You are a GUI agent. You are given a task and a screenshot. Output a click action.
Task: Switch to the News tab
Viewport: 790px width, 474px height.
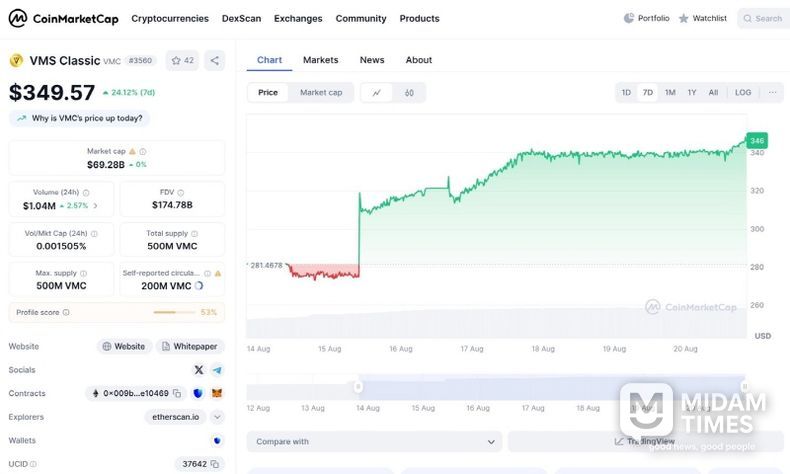[372, 60]
